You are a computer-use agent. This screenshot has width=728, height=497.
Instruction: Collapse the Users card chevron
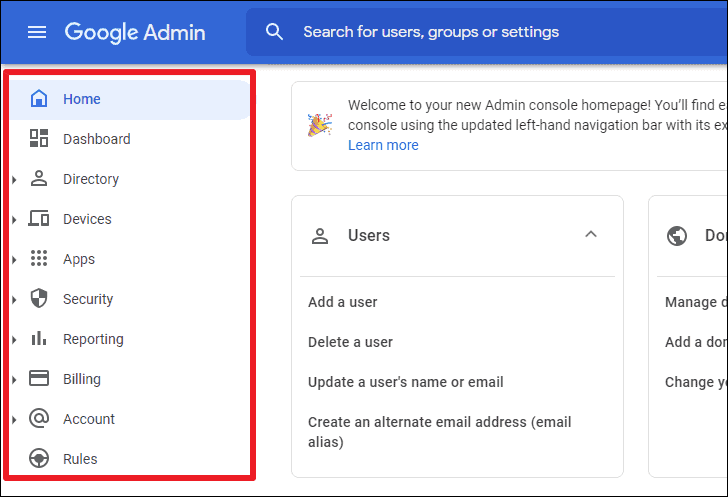(x=591, y=234)
